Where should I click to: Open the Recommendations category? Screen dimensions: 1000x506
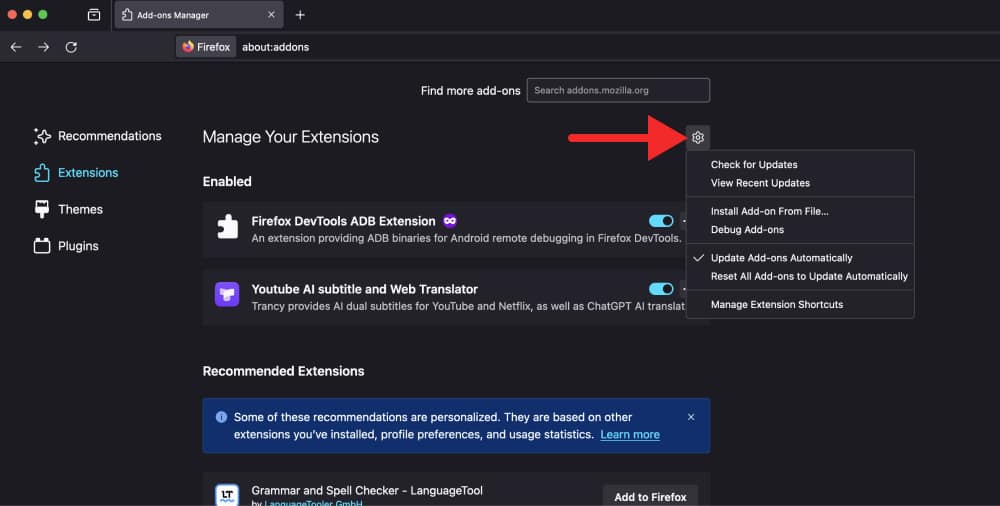tap(98, 136)
